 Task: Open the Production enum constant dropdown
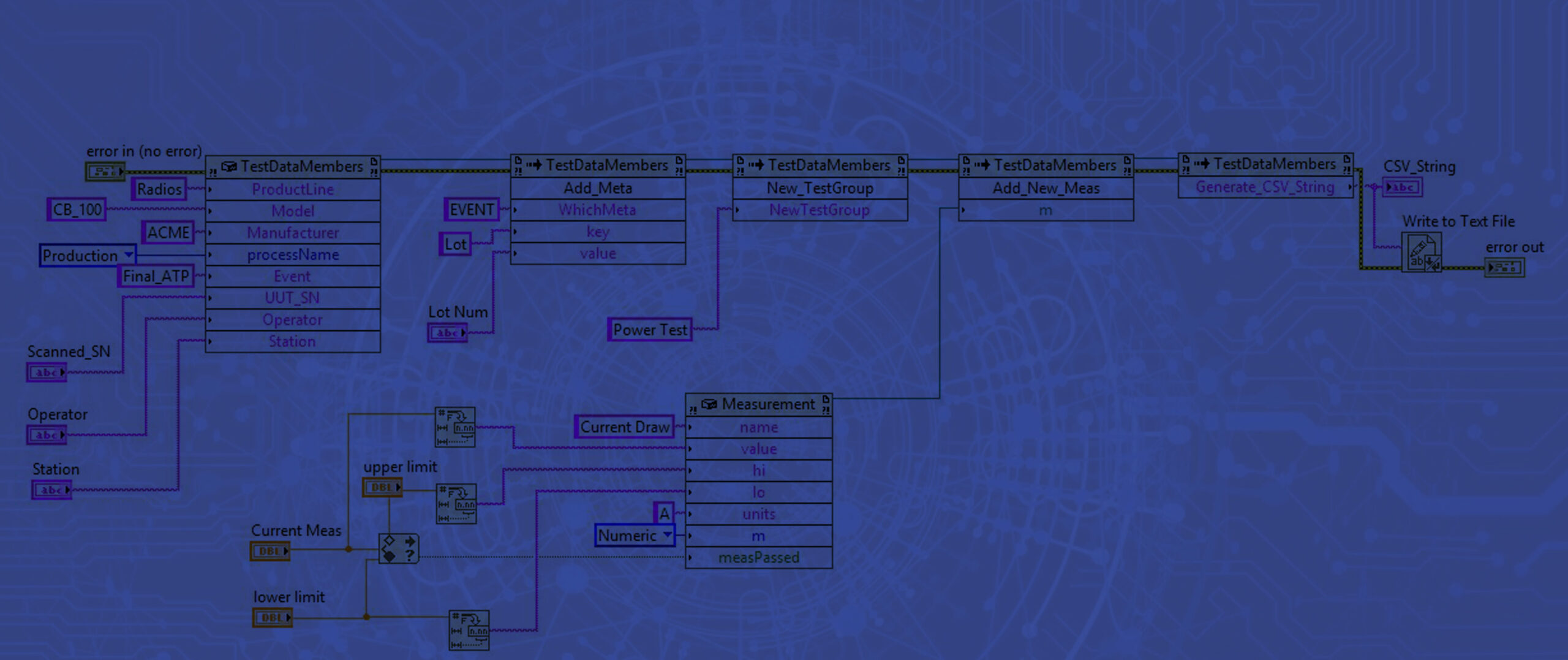(128, 255)
